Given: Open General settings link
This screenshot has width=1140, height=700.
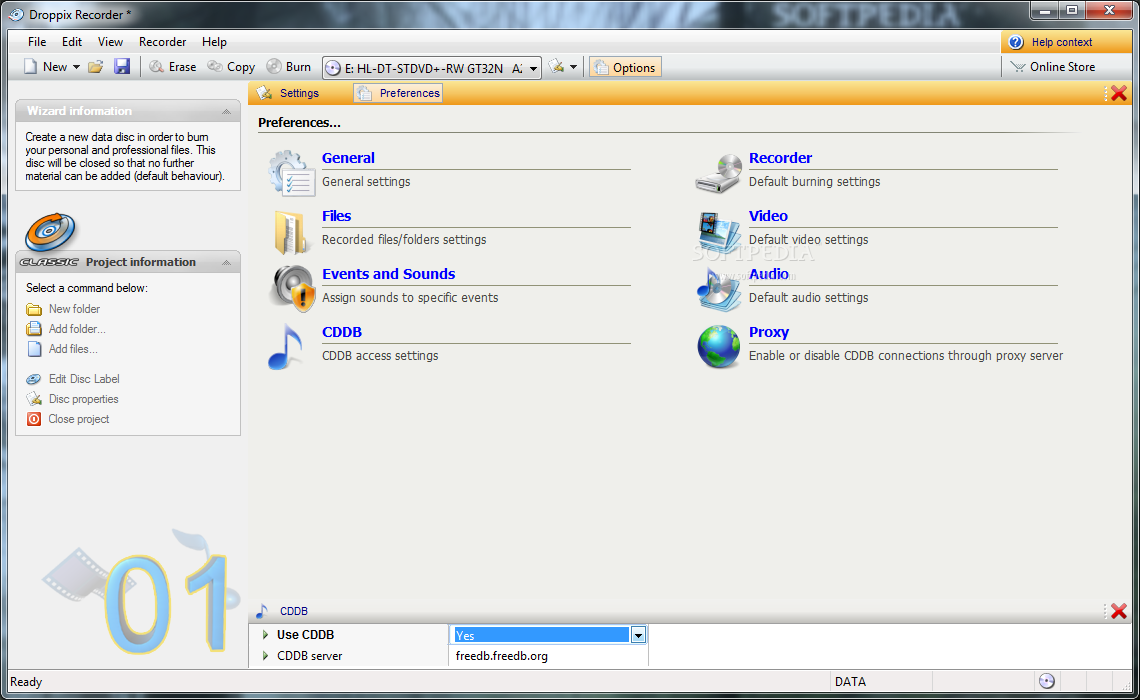Looking at the screenshot, I should 348,158.
